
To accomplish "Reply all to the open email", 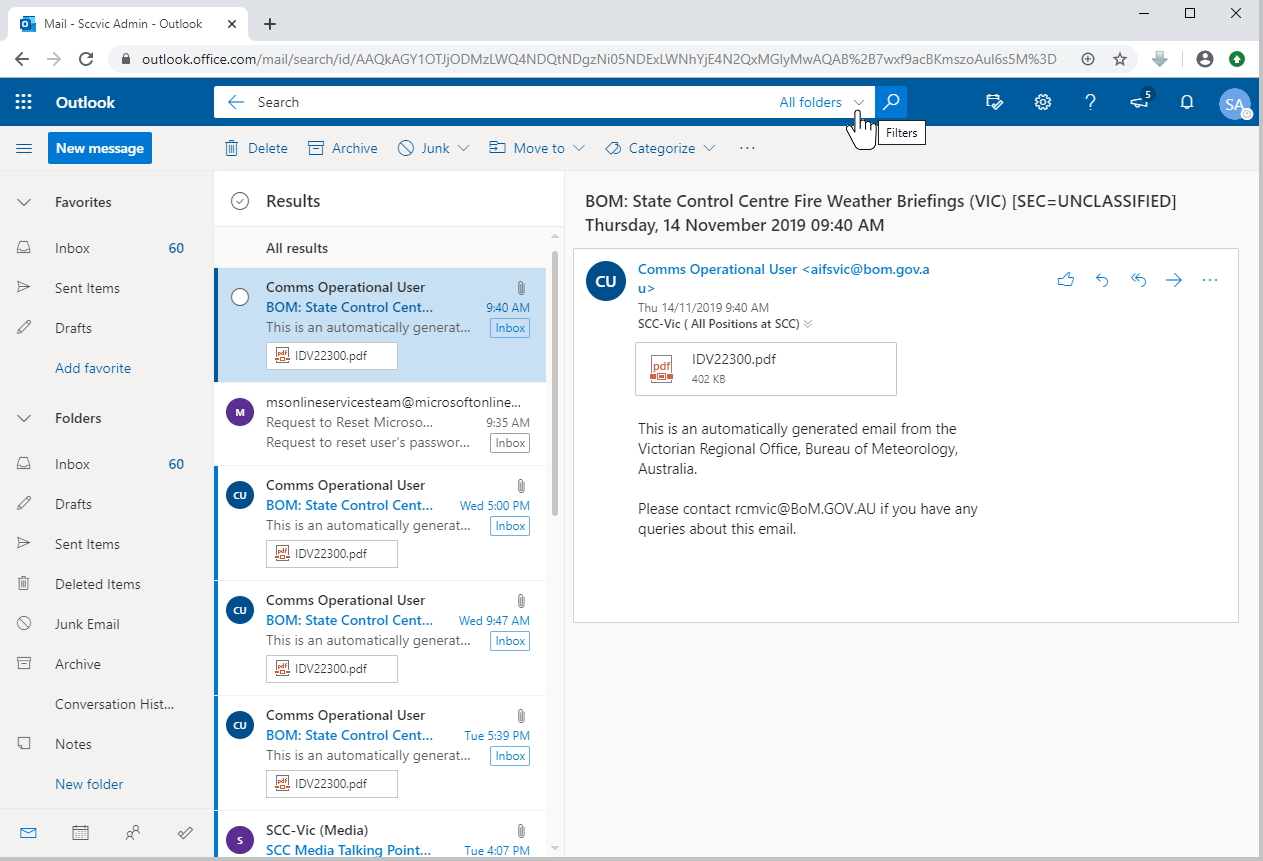I will click(1137, 280).
